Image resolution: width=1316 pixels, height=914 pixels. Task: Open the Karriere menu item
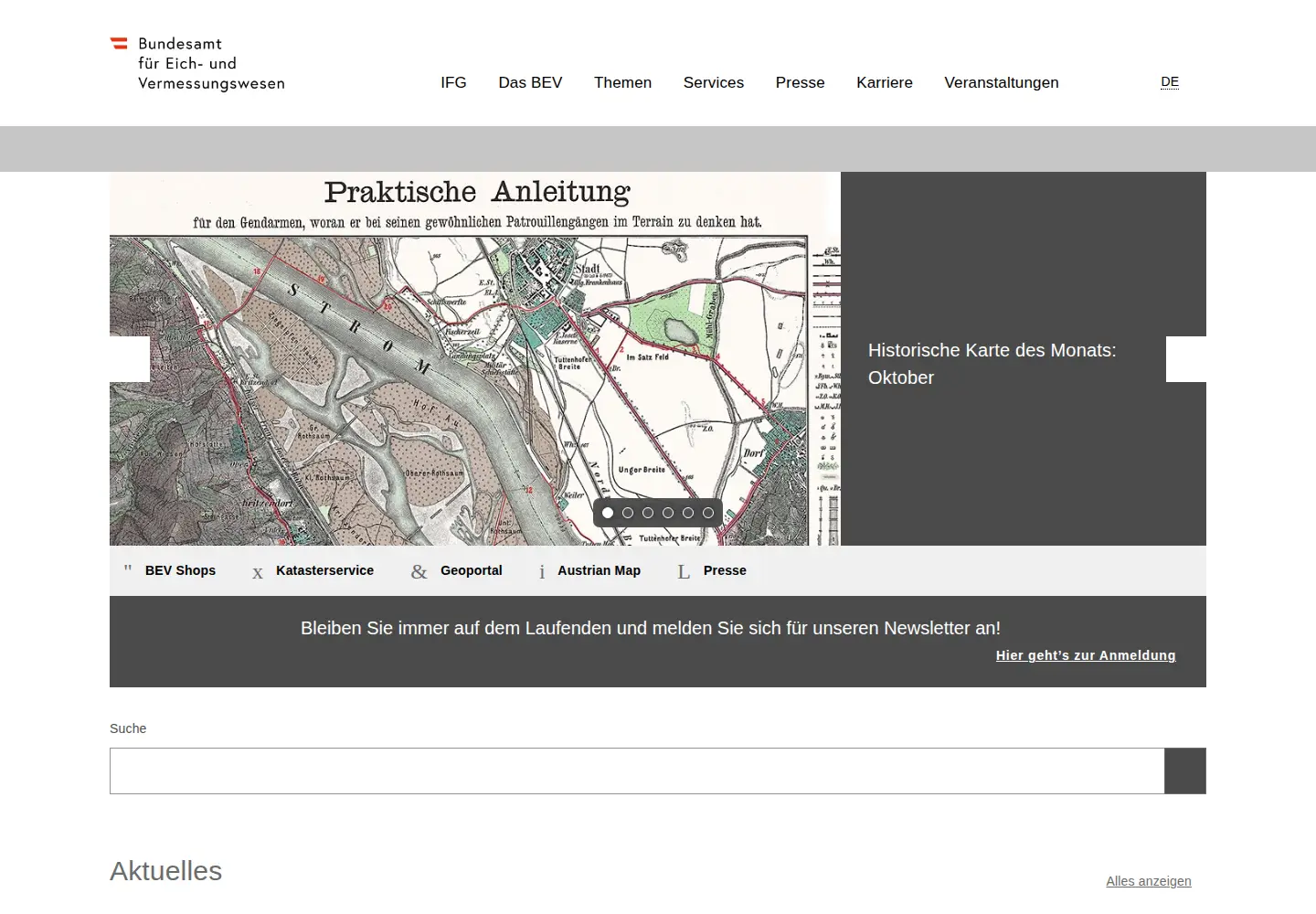(885, 82)
